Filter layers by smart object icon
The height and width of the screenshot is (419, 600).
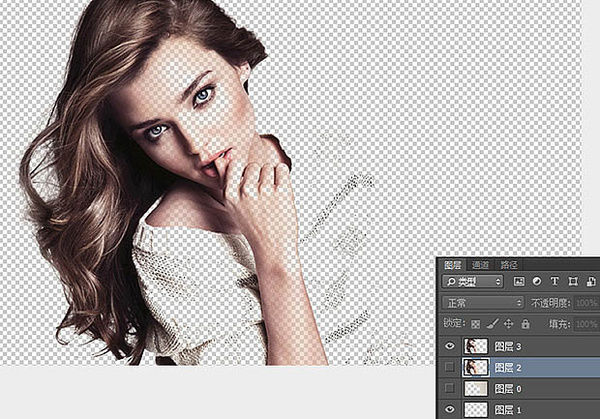[x=586, y=283]
